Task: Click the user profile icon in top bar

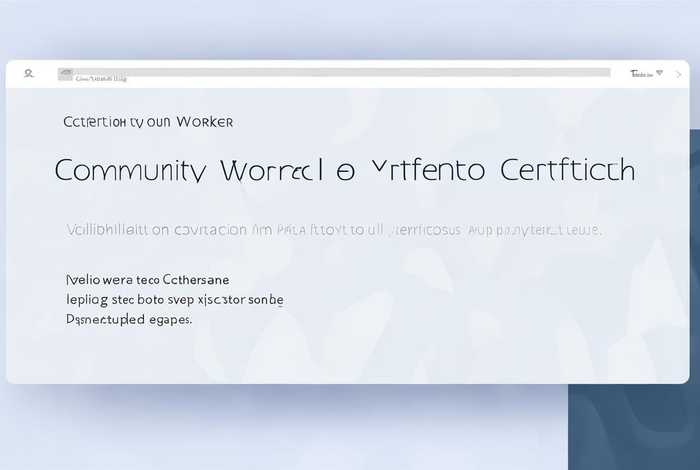Action: click(x=29, y=73)
